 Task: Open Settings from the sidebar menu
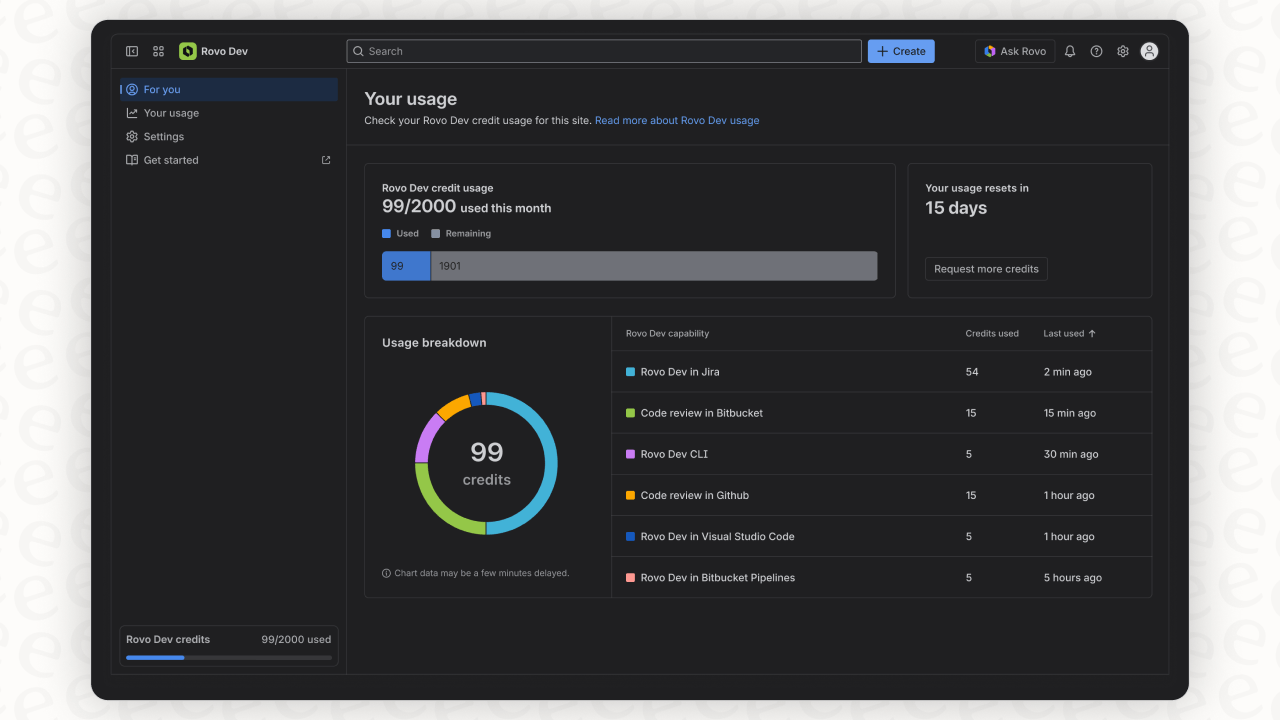[164, 137]
